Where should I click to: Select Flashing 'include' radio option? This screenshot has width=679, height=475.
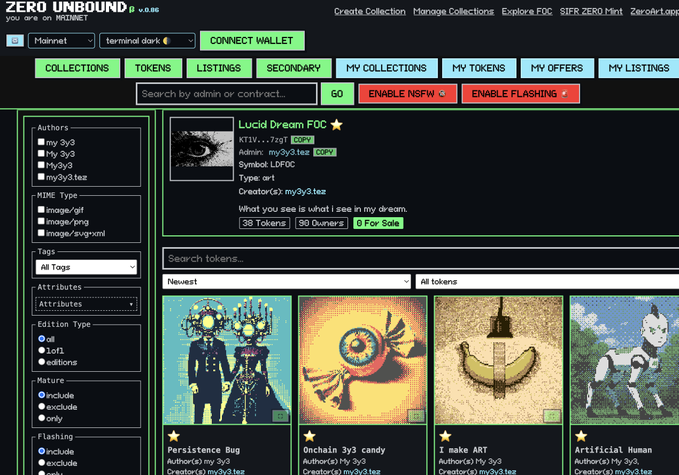click(42, 451)
